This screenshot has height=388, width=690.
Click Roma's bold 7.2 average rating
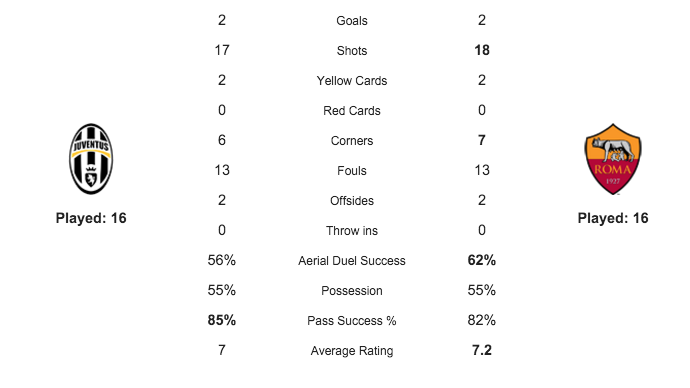point(482,350)
